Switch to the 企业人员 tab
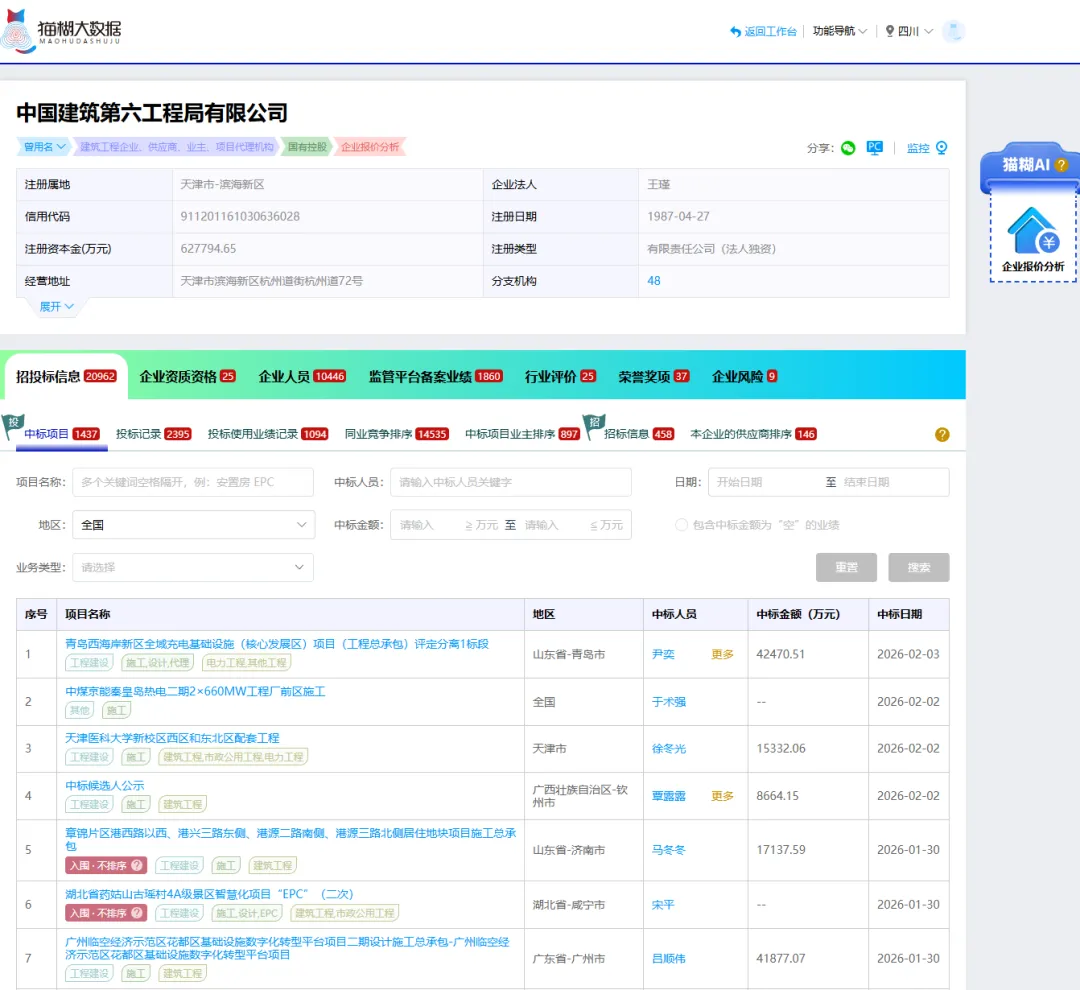This screenshot has height=990, width=1080. 302,376
